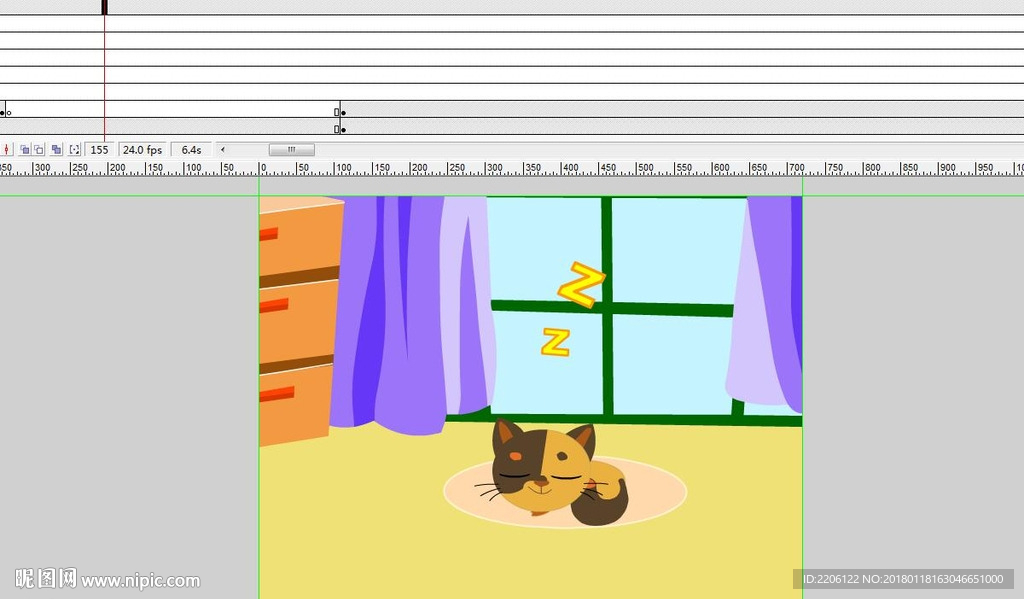Viewport: 1024px width, 599px height.
Task: Click the Center Frame button in timeline
Action: point(7,150)
